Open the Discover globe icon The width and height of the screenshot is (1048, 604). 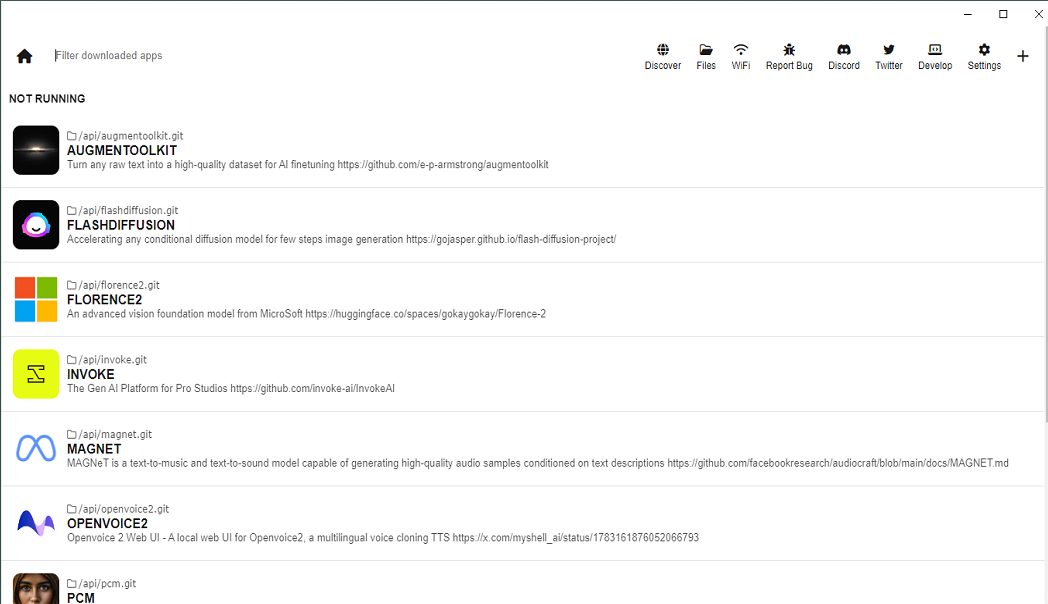pos(662,49)
